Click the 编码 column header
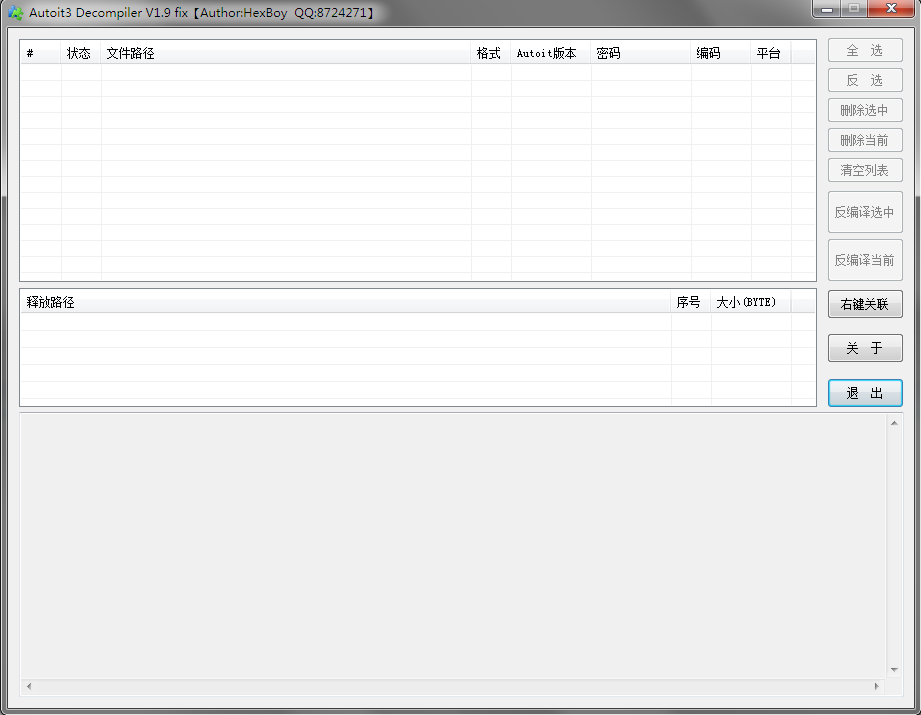Viewport: 921px width, 715px height. point(720,53)
